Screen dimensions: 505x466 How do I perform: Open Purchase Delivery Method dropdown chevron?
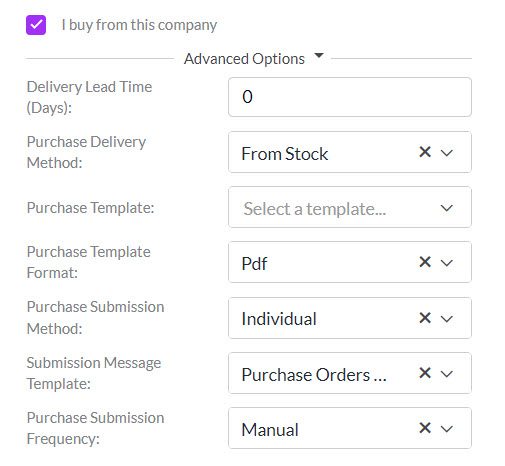[446, 153]
